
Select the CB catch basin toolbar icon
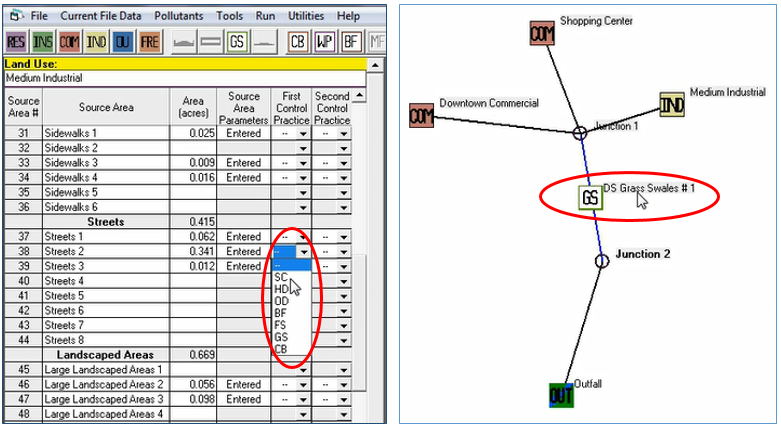coord(298,42)
